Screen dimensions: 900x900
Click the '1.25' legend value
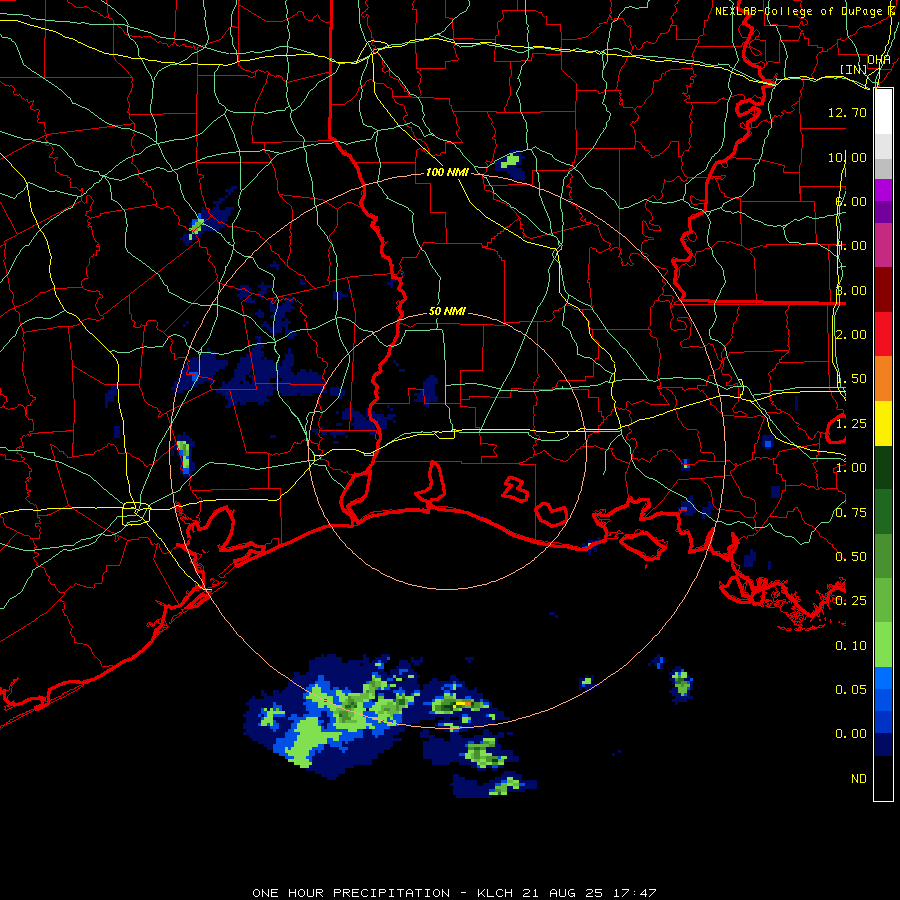[851, 424]
